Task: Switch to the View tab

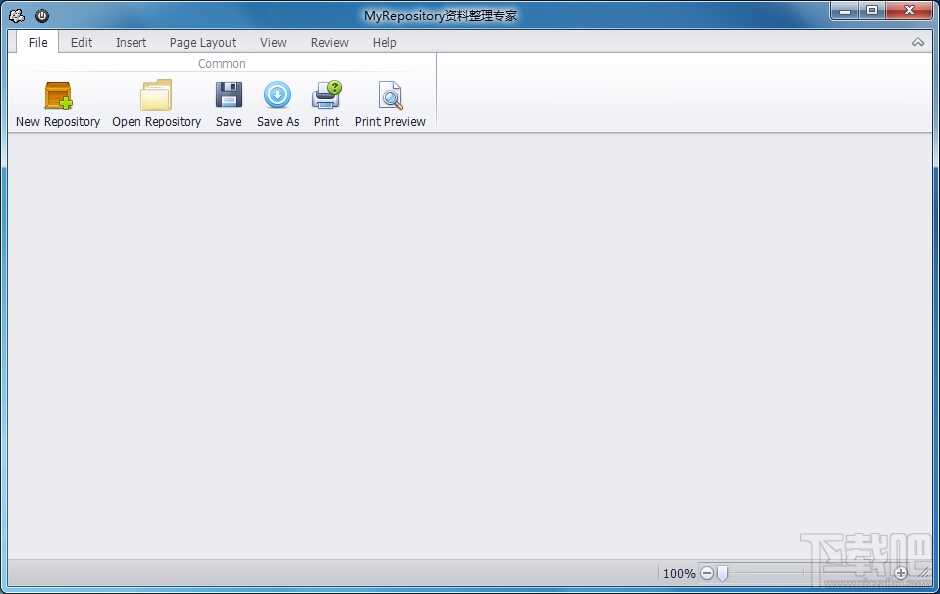Action: tap(273, 43)
